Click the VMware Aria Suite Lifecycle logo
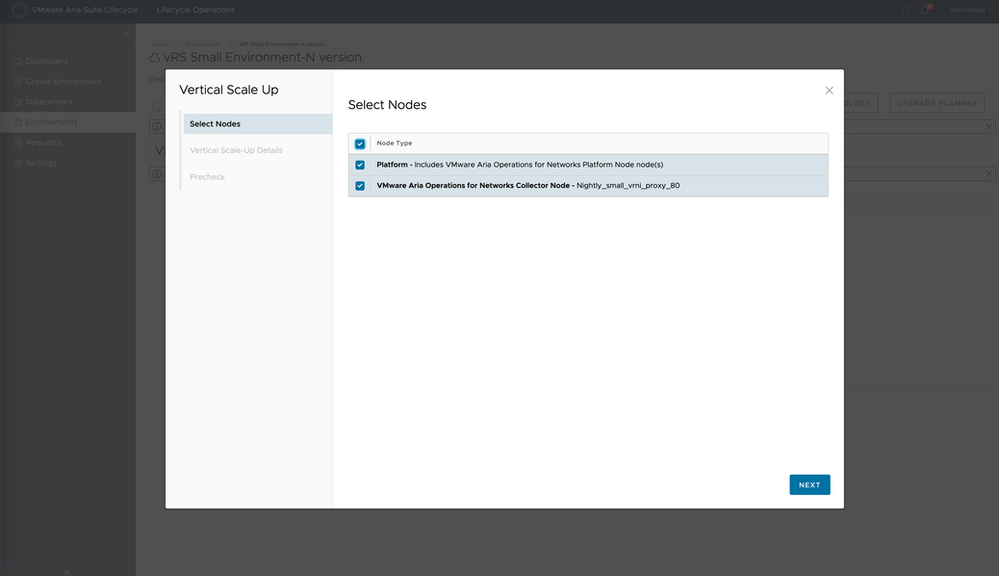999x576 pixels. point(18,10)
